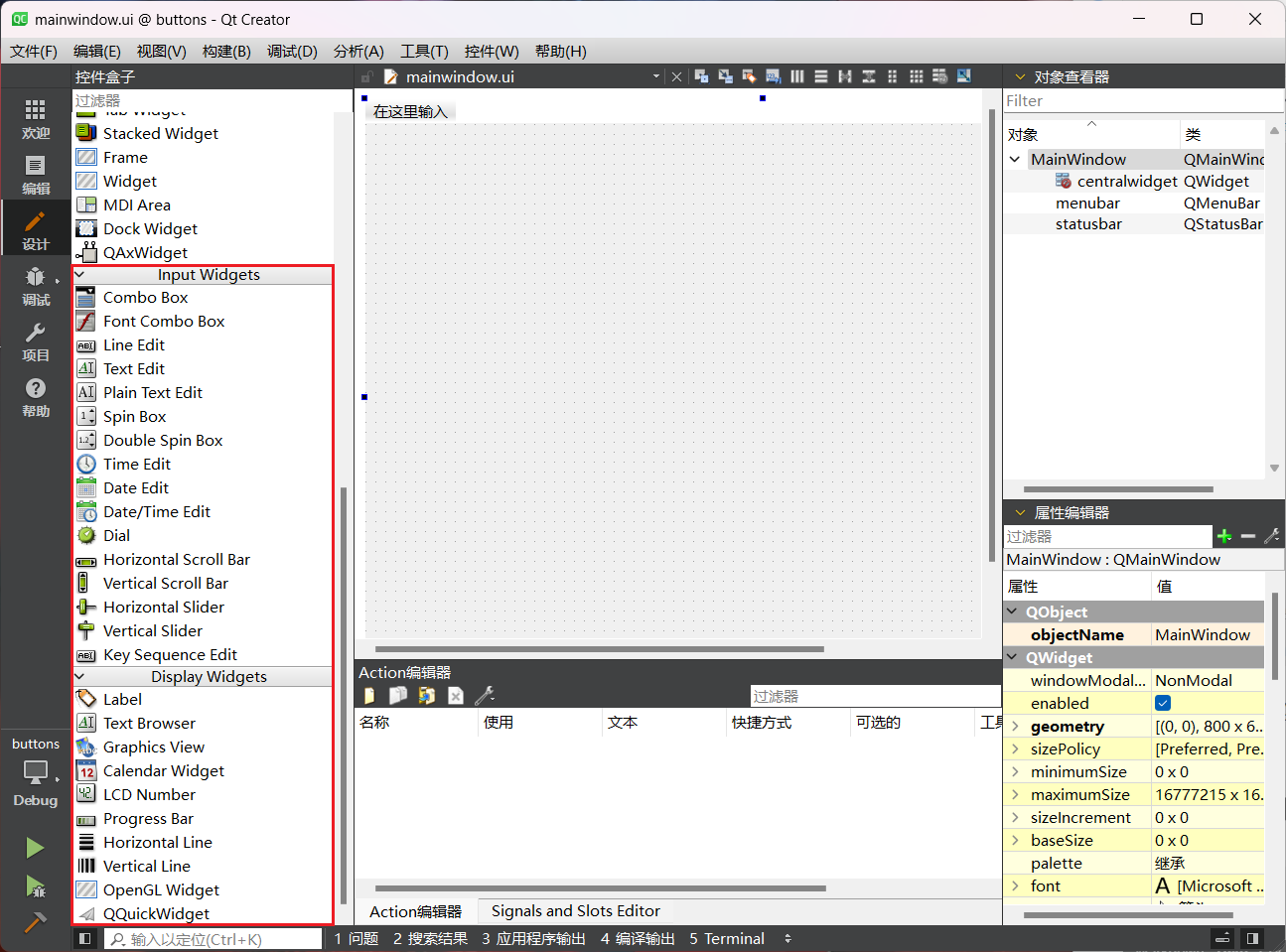The width and height of the screenshot is (1286, 952).
Task: Collapse MainWindow tree node
Action: click(1015, 159)
